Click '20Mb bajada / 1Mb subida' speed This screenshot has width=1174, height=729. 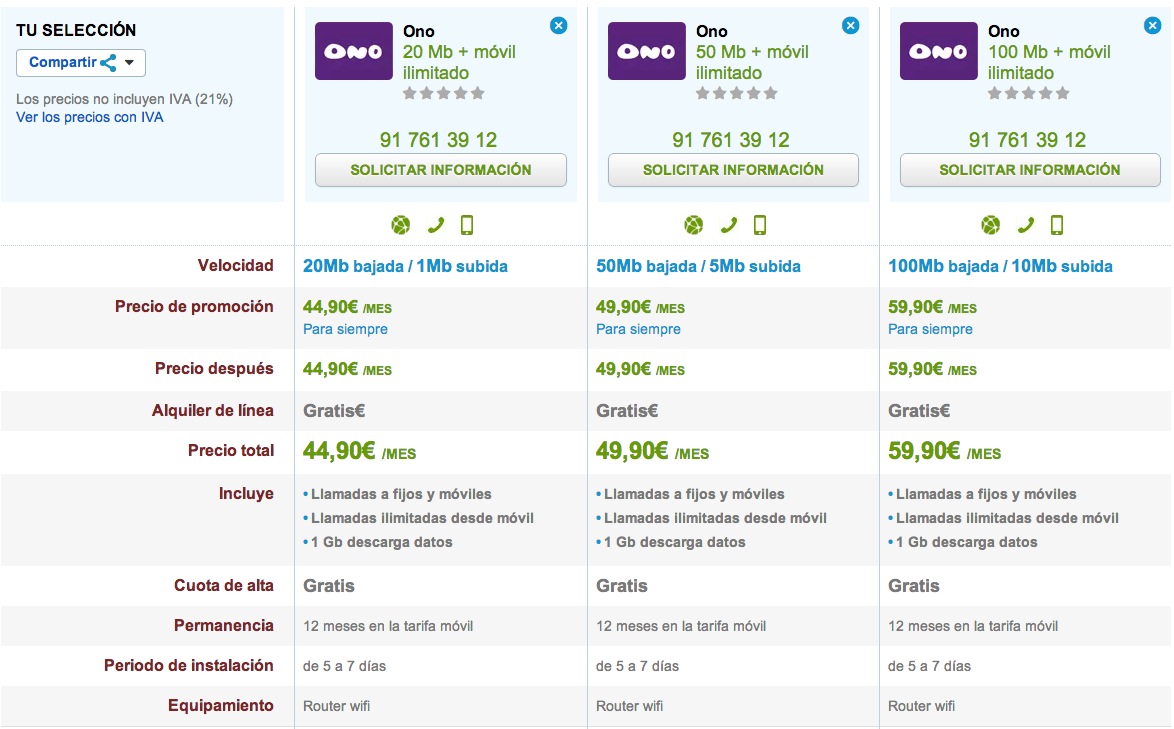click(x=405, y=266)
